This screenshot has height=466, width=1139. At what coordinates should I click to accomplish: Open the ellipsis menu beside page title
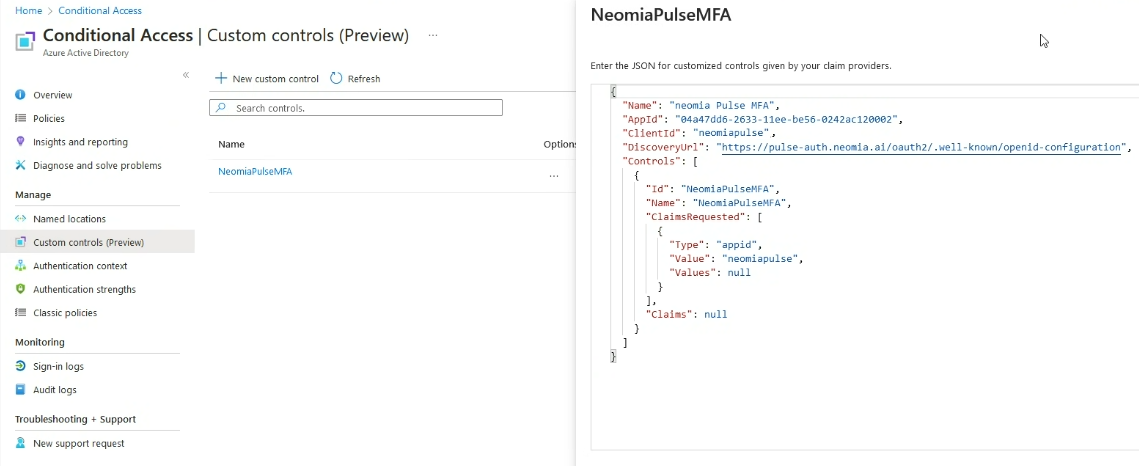click(433, 35)
